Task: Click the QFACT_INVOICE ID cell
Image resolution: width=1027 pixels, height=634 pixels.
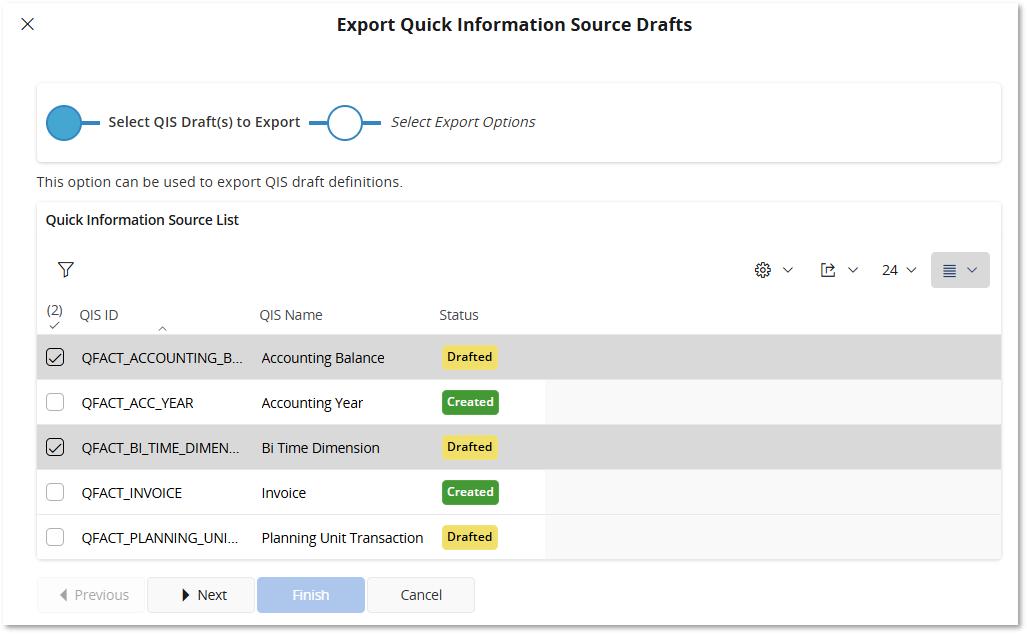Action: coord(132,493)
